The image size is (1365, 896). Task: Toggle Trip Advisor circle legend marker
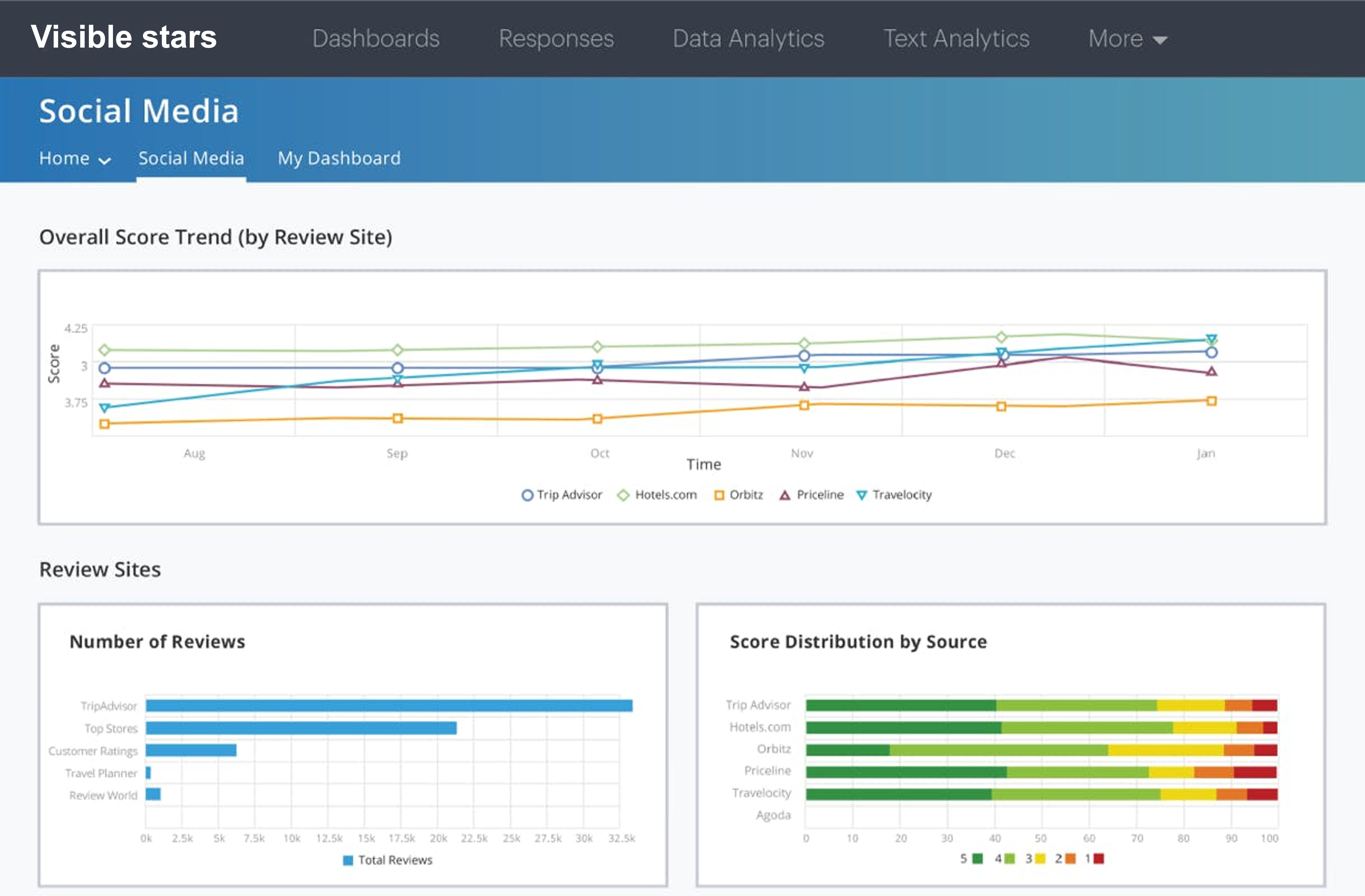point(527,495)
